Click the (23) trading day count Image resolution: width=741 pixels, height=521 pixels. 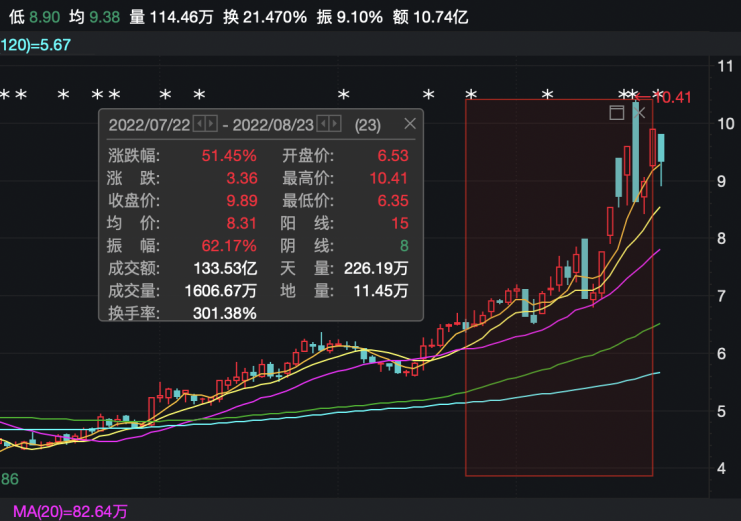pos(367,124)
